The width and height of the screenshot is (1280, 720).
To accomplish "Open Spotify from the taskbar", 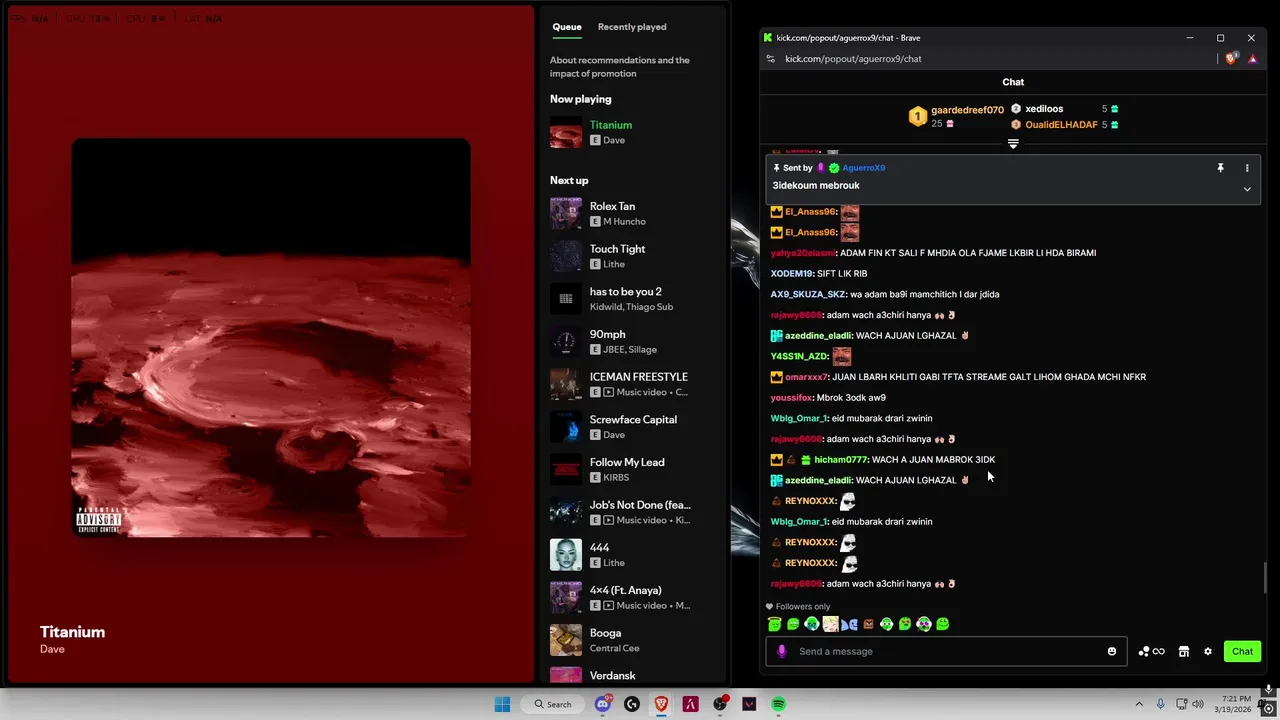I will tap(778, 704).
